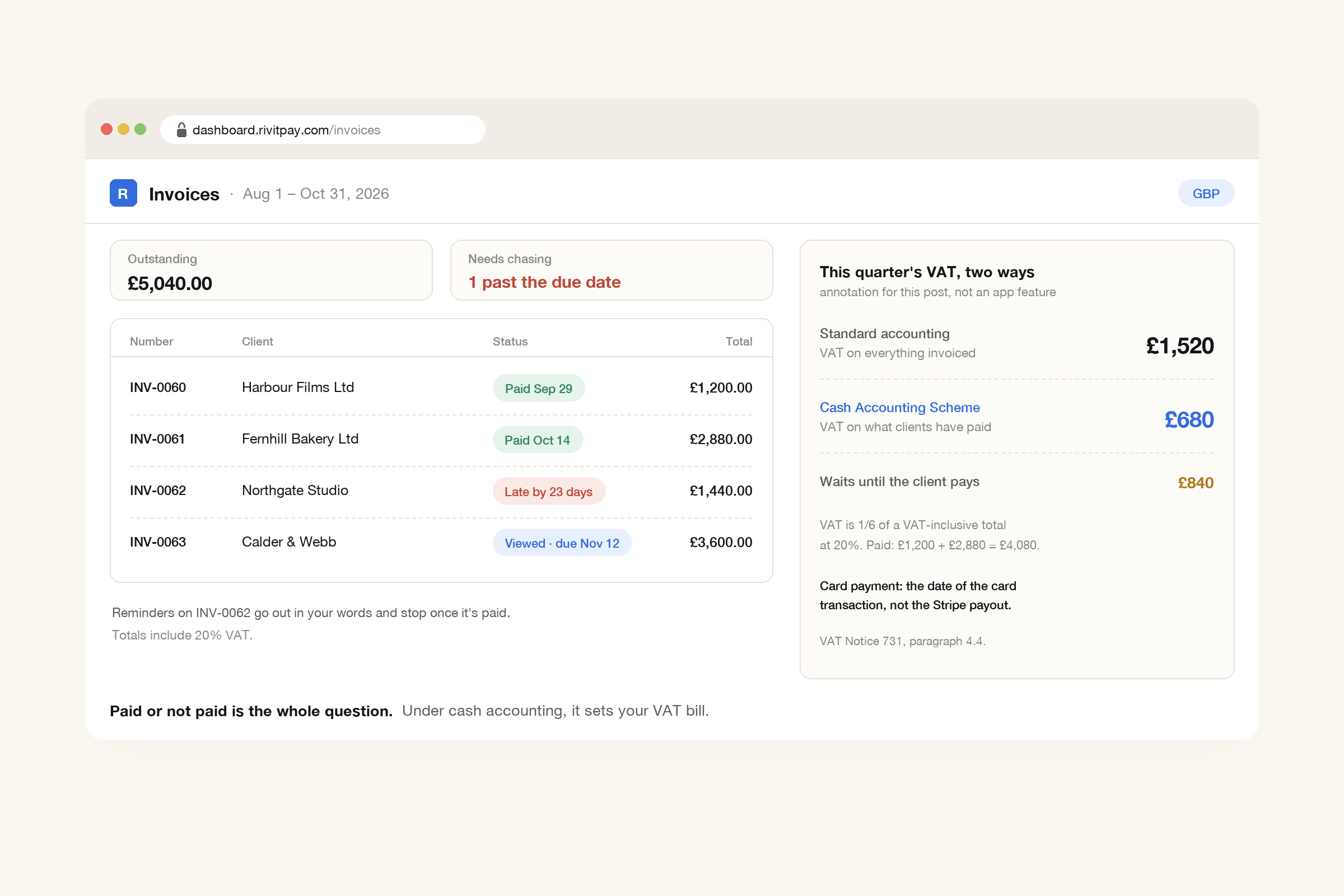Click the Status column header

[x=510, y=341]
